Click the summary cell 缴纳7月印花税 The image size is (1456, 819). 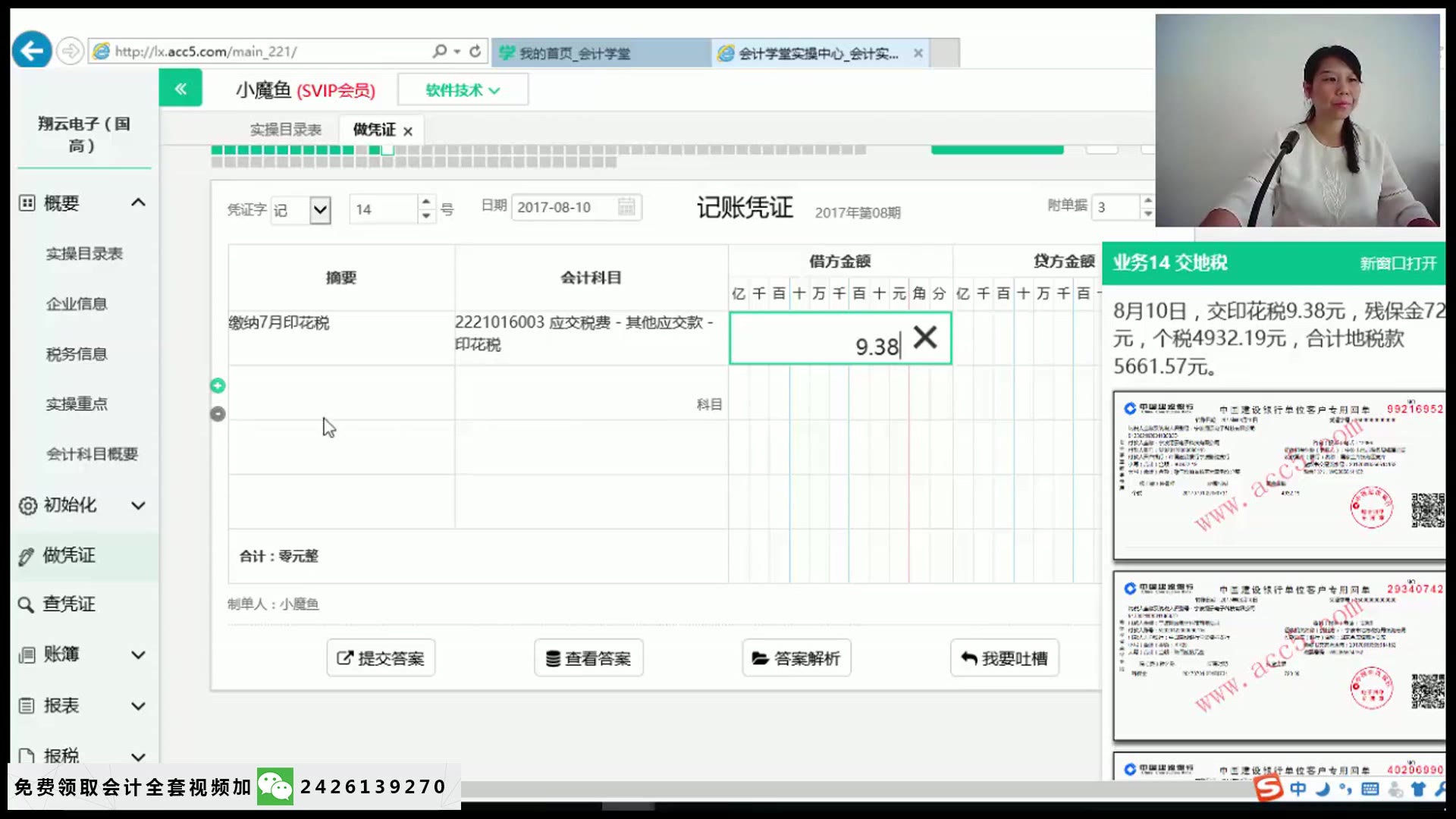click(341, 338)
